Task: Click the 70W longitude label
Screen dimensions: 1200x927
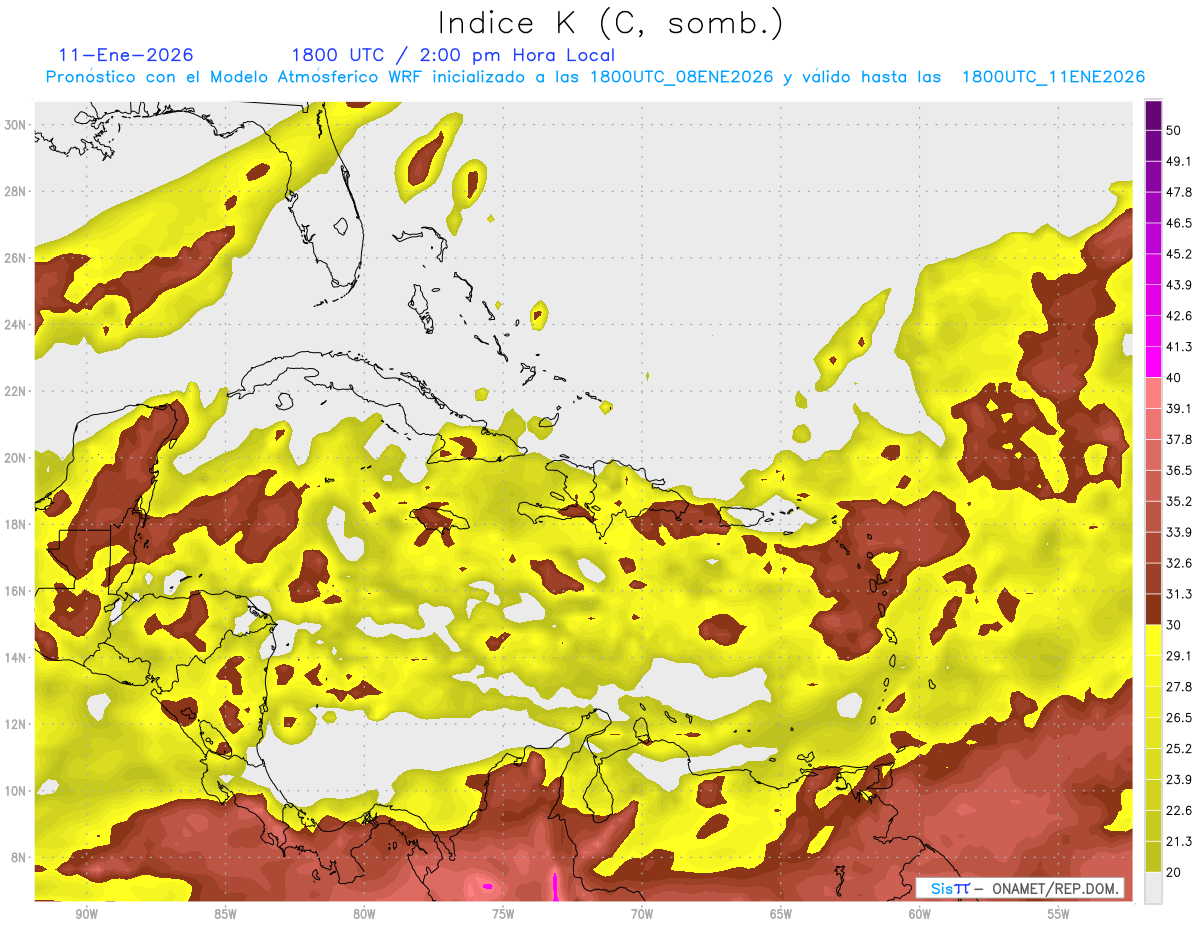Action: [x=642, y=914]
